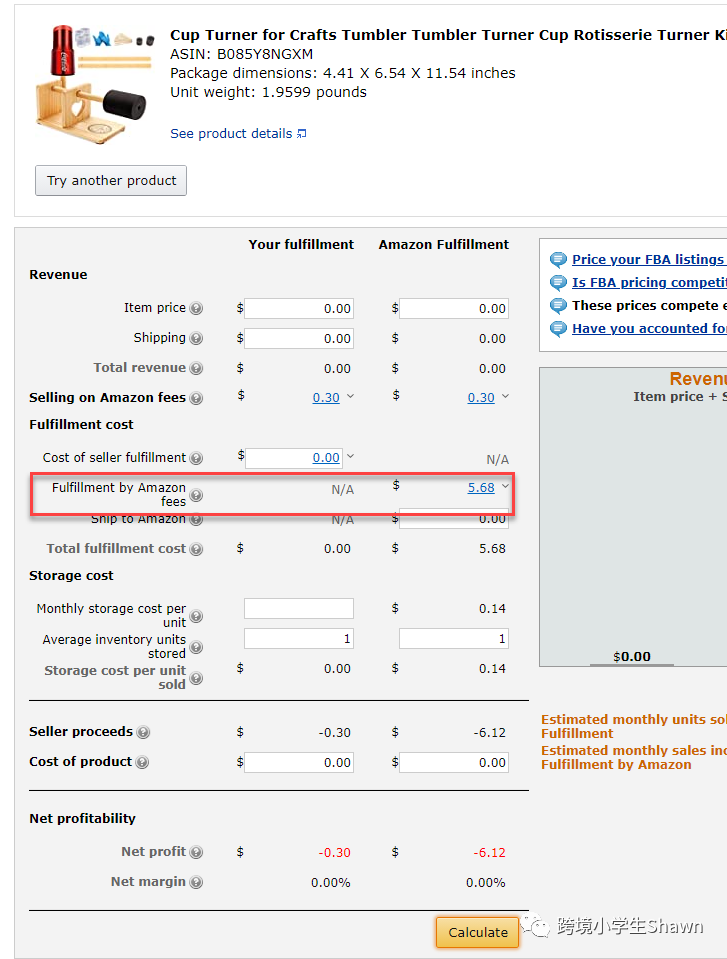
Task: Click Average inventory units field, Amazon Fulfillment
Action: pyautogui.click(x=454, y=639)
